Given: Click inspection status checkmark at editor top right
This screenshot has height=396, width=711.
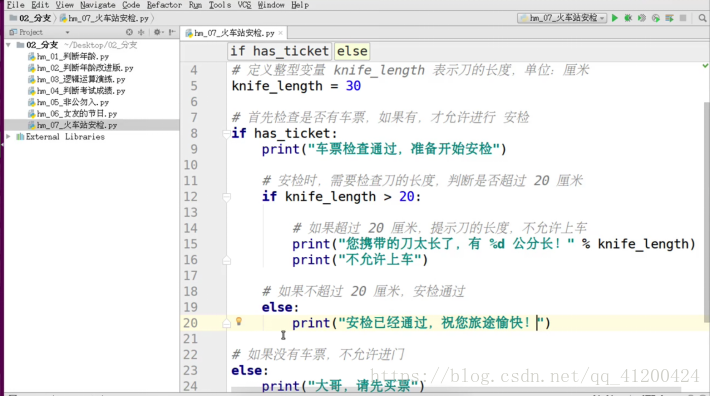Looking at the screenshot, I should coord(705,66).
